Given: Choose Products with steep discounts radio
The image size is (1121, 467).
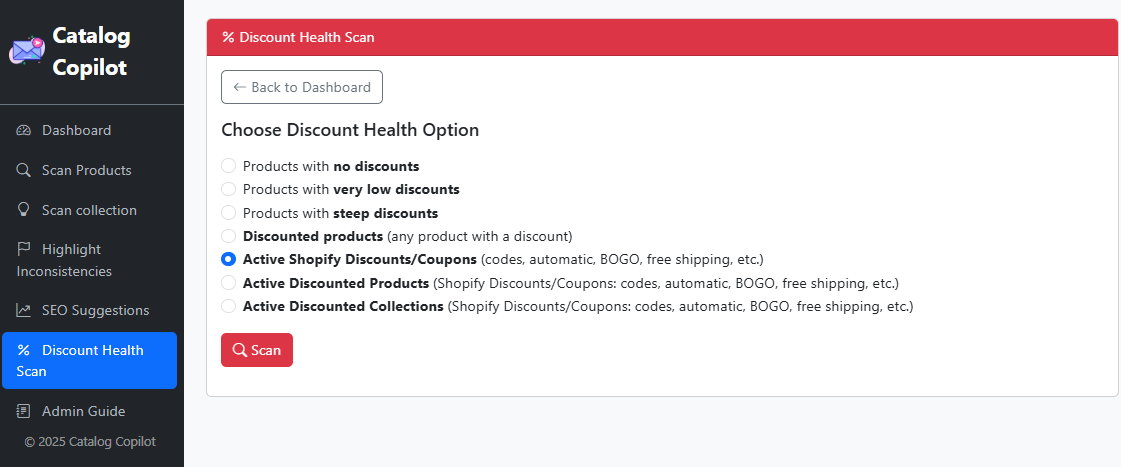Looking at the screenshot, I should (229, 213).
